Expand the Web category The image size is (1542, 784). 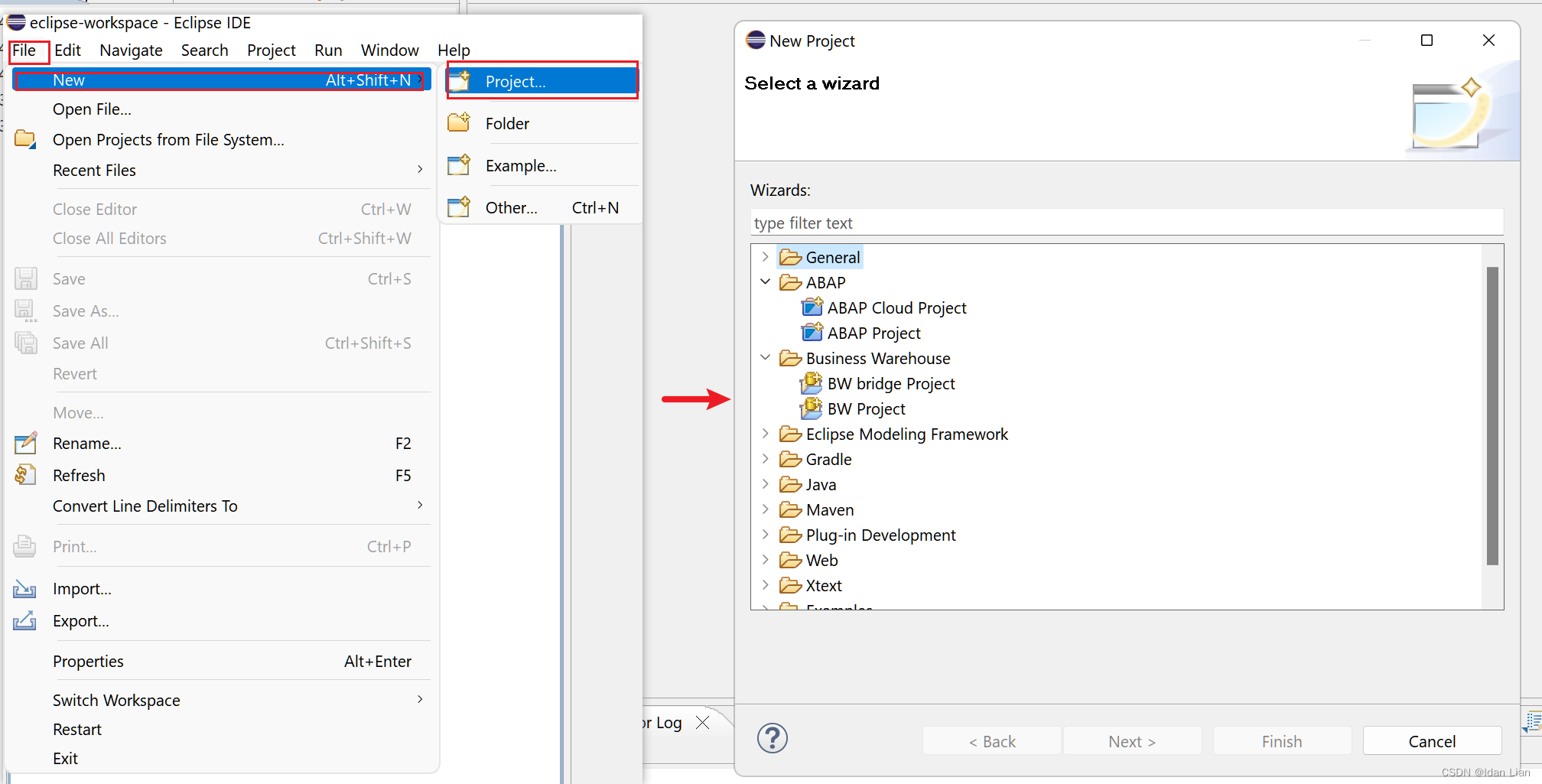(765, 560)
